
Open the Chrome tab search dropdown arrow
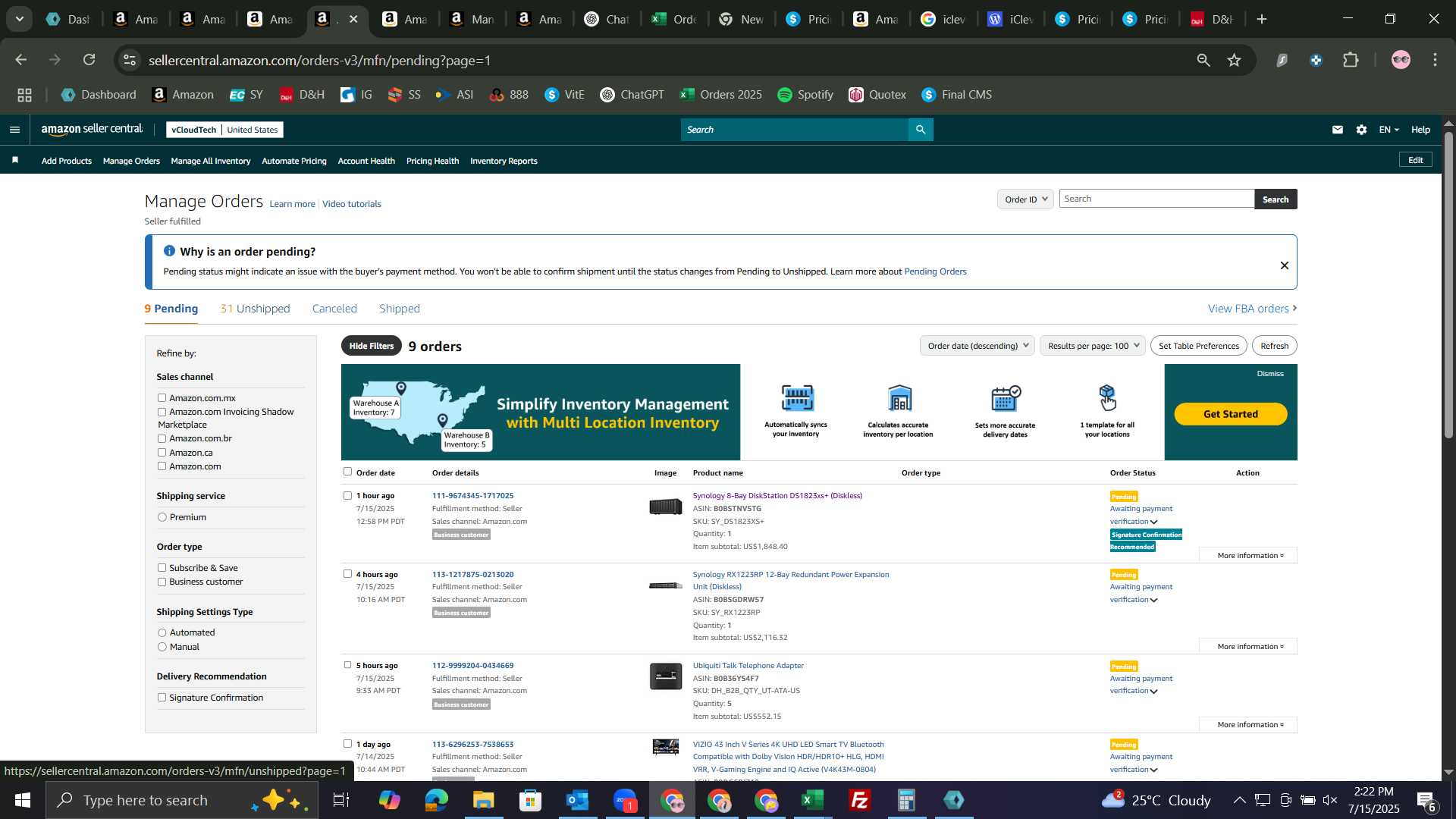click(x=20, y=19)
